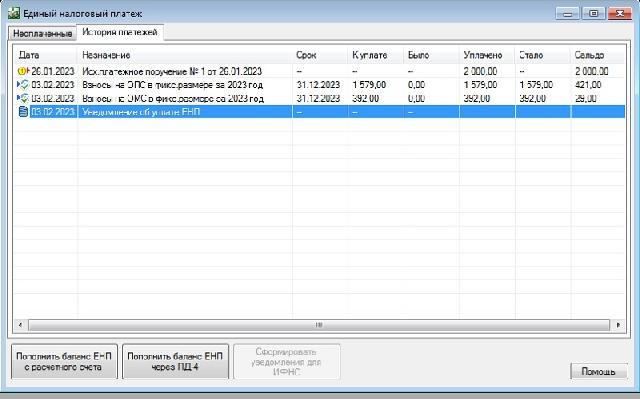Image resolution: width=640 pixels, height=399 pixels.
Task: Switch to the Неоплаченные tab
Action: (x=42, y=33)
